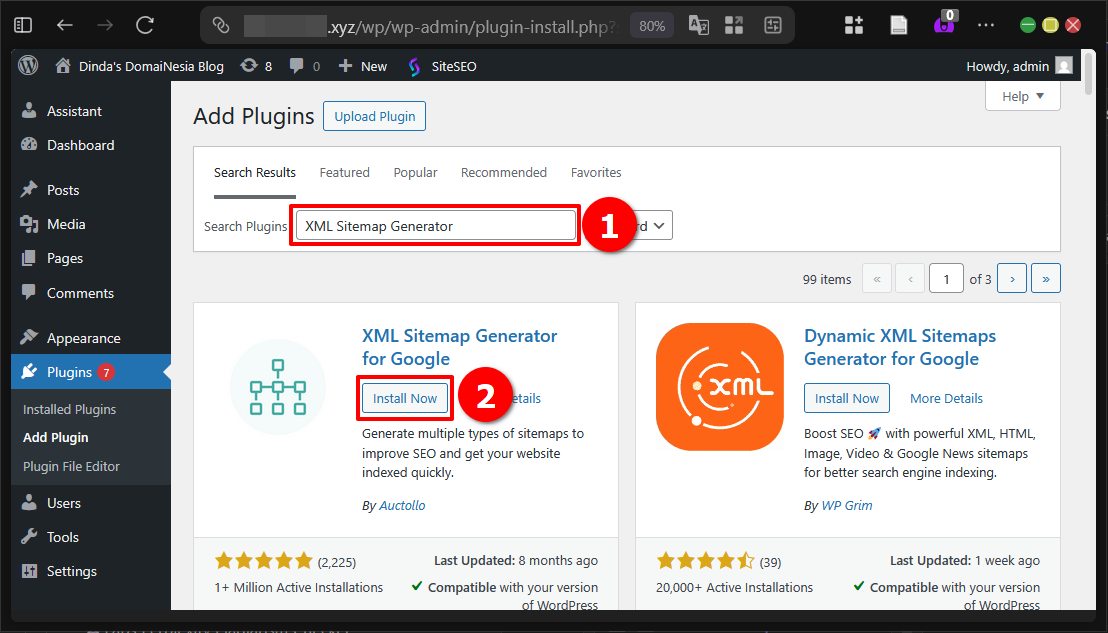Open the Howdy, admin account menu
1108x633 pixels.
click(1010, 65)
